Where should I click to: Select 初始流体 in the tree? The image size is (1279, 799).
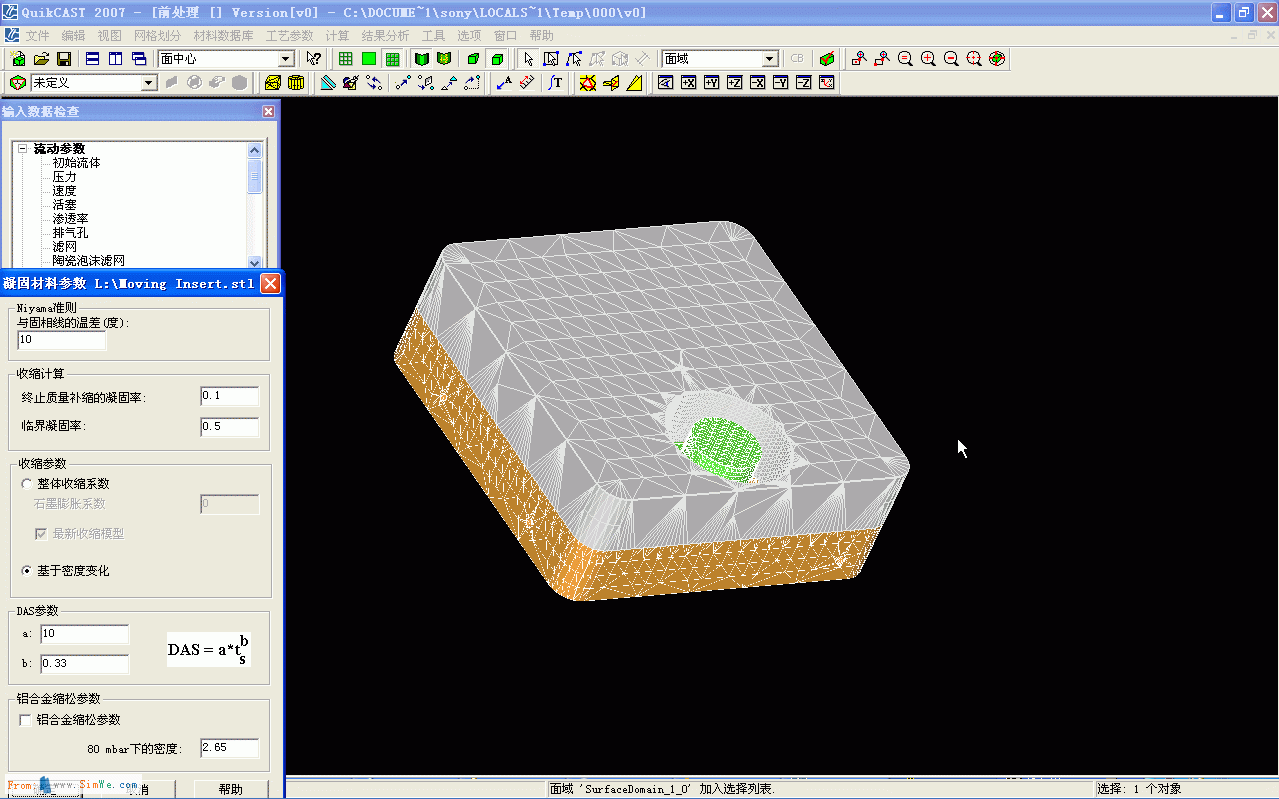point(76,162)
